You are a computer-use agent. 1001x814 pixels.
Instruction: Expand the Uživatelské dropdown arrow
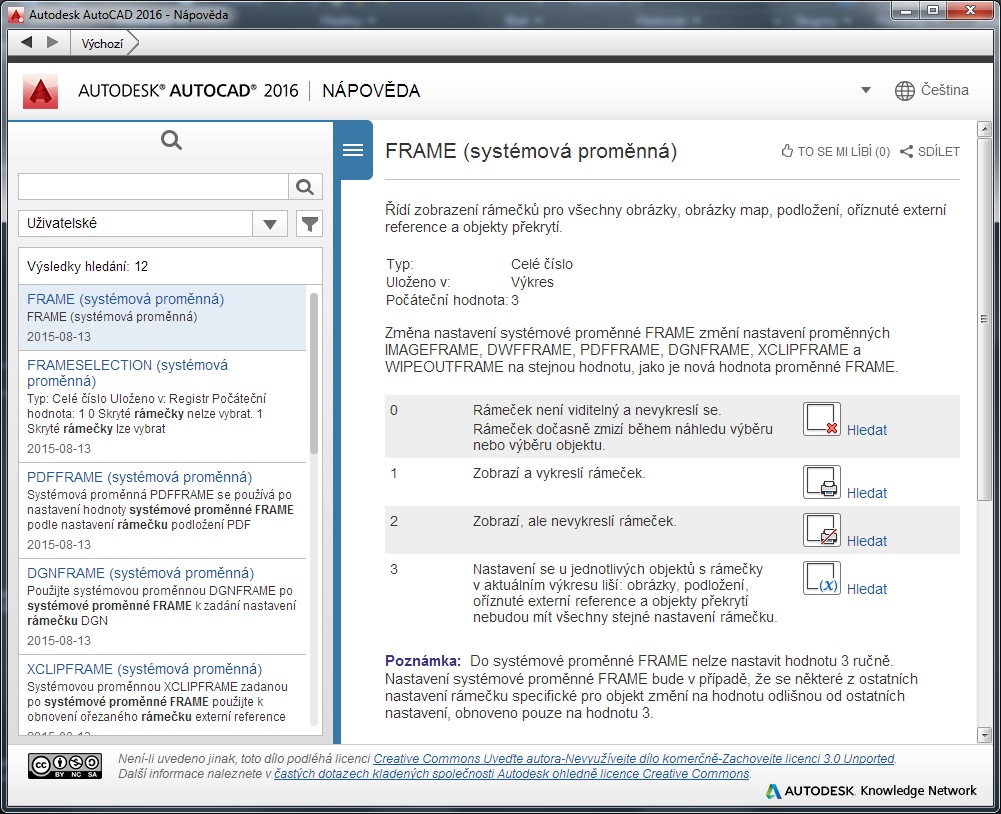pos(270,224)
